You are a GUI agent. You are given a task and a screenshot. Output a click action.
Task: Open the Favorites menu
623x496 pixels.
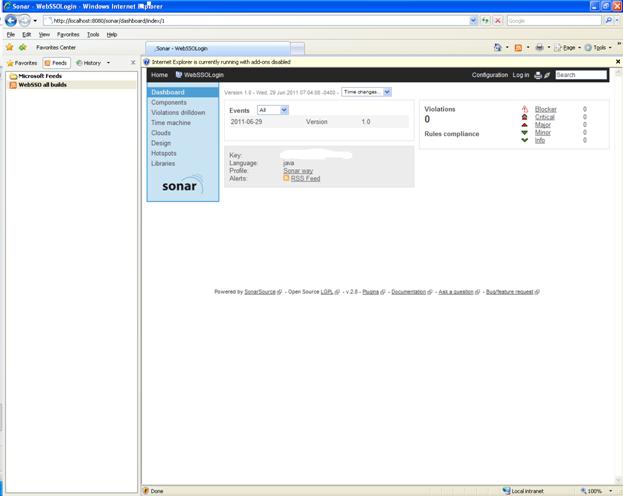pos(68,35)
